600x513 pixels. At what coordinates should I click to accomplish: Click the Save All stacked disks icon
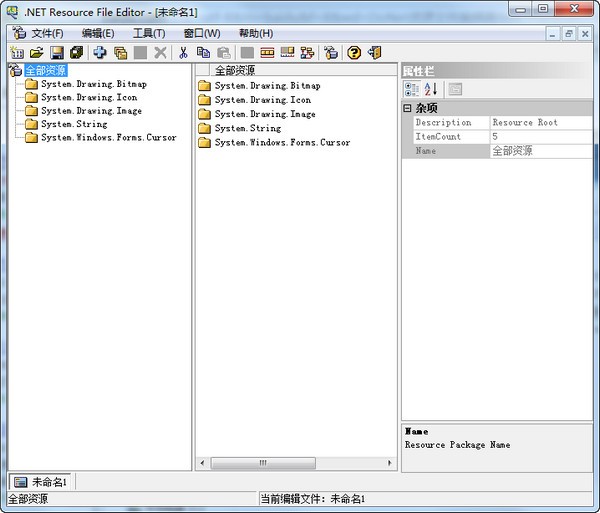(x=77, y=53)
